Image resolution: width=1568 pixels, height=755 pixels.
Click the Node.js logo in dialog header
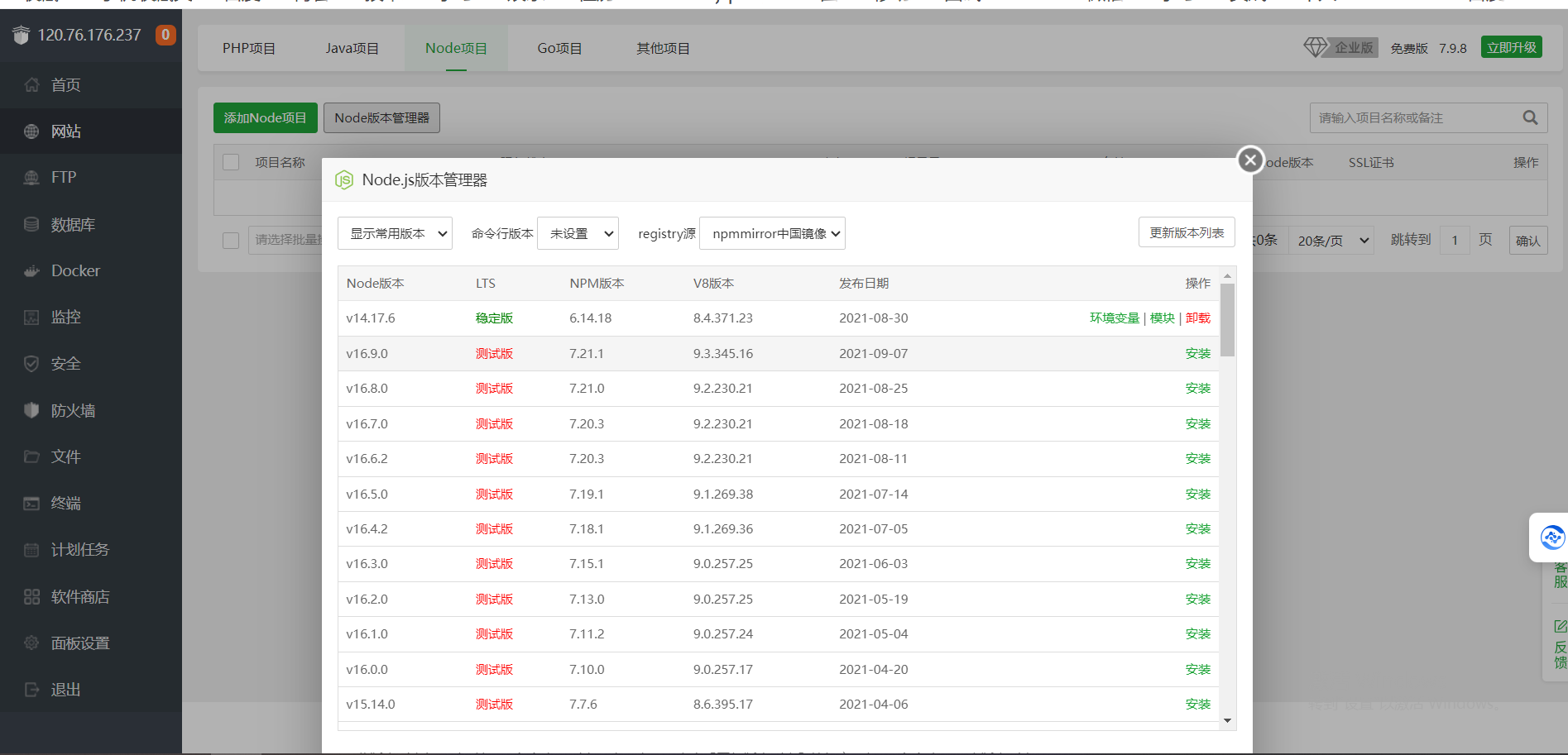pos(344,180)
